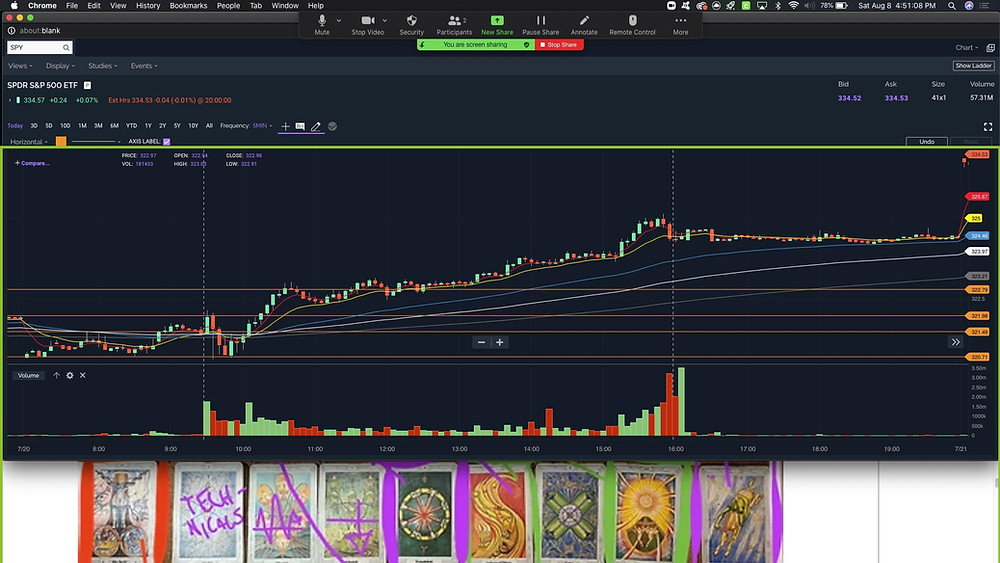Mute microphone in Zoom toolbar
This screenshot has height=563, width=1000.
pyautogui.click(x=322, y=25)
